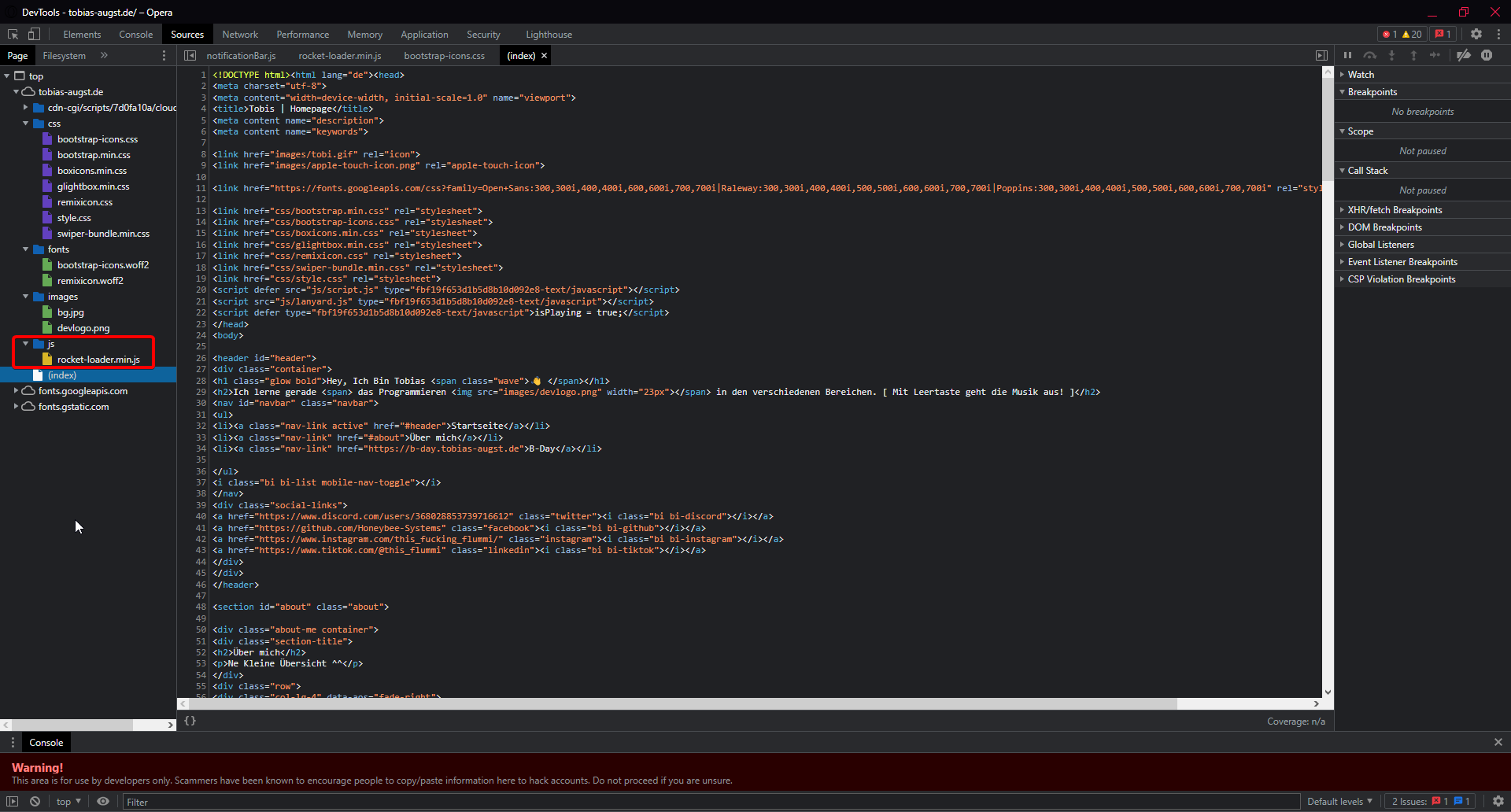This screenshot has height=812, width=1511.
Task: Switch to the Network tab
Action: (239, 35)
